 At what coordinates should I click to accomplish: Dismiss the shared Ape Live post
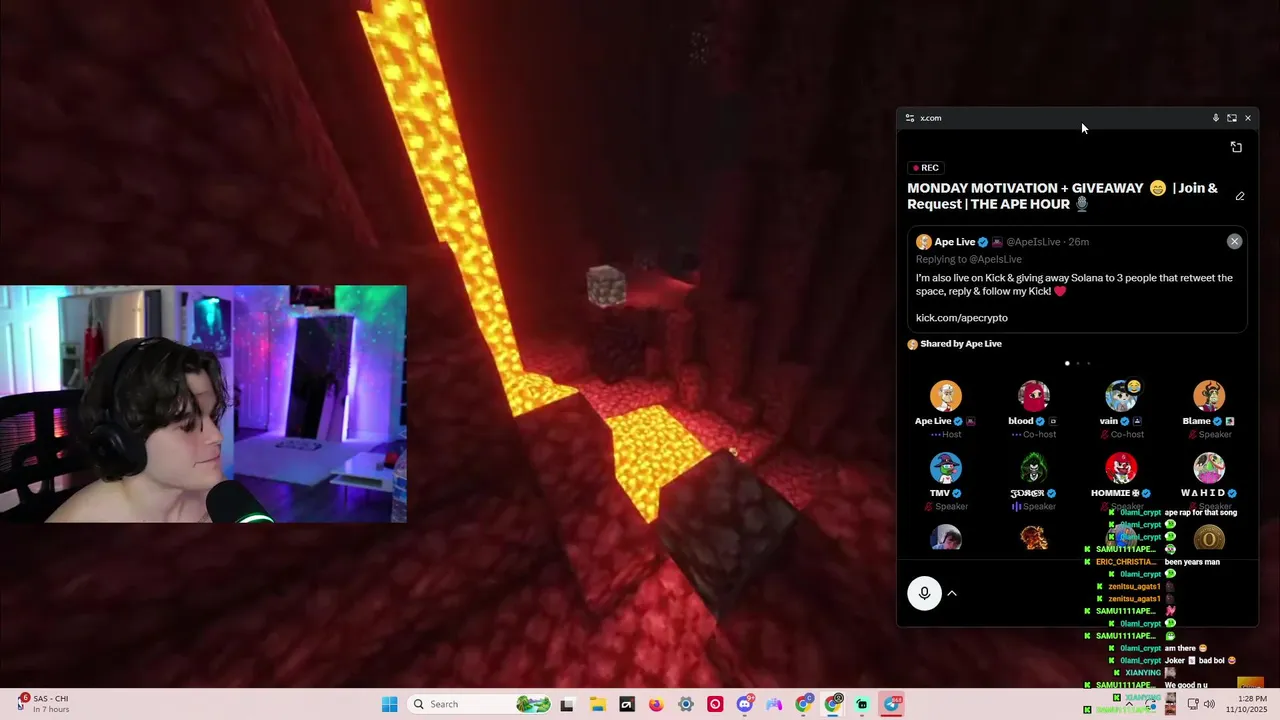pyautogui.click(x=1234, y=241)
